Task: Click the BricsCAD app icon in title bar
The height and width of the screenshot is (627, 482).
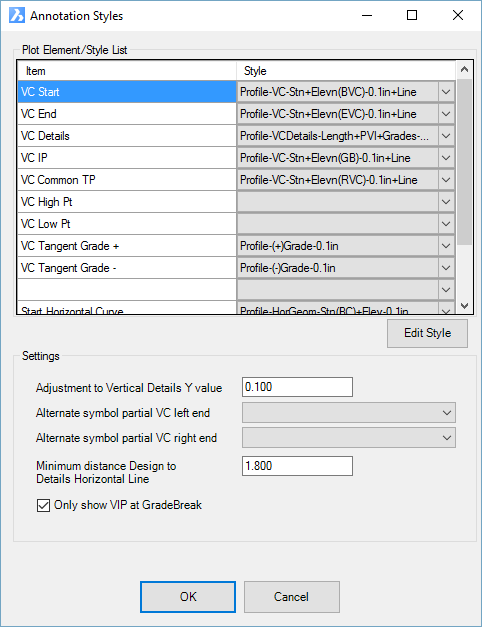Action: (x=17, y=16)
